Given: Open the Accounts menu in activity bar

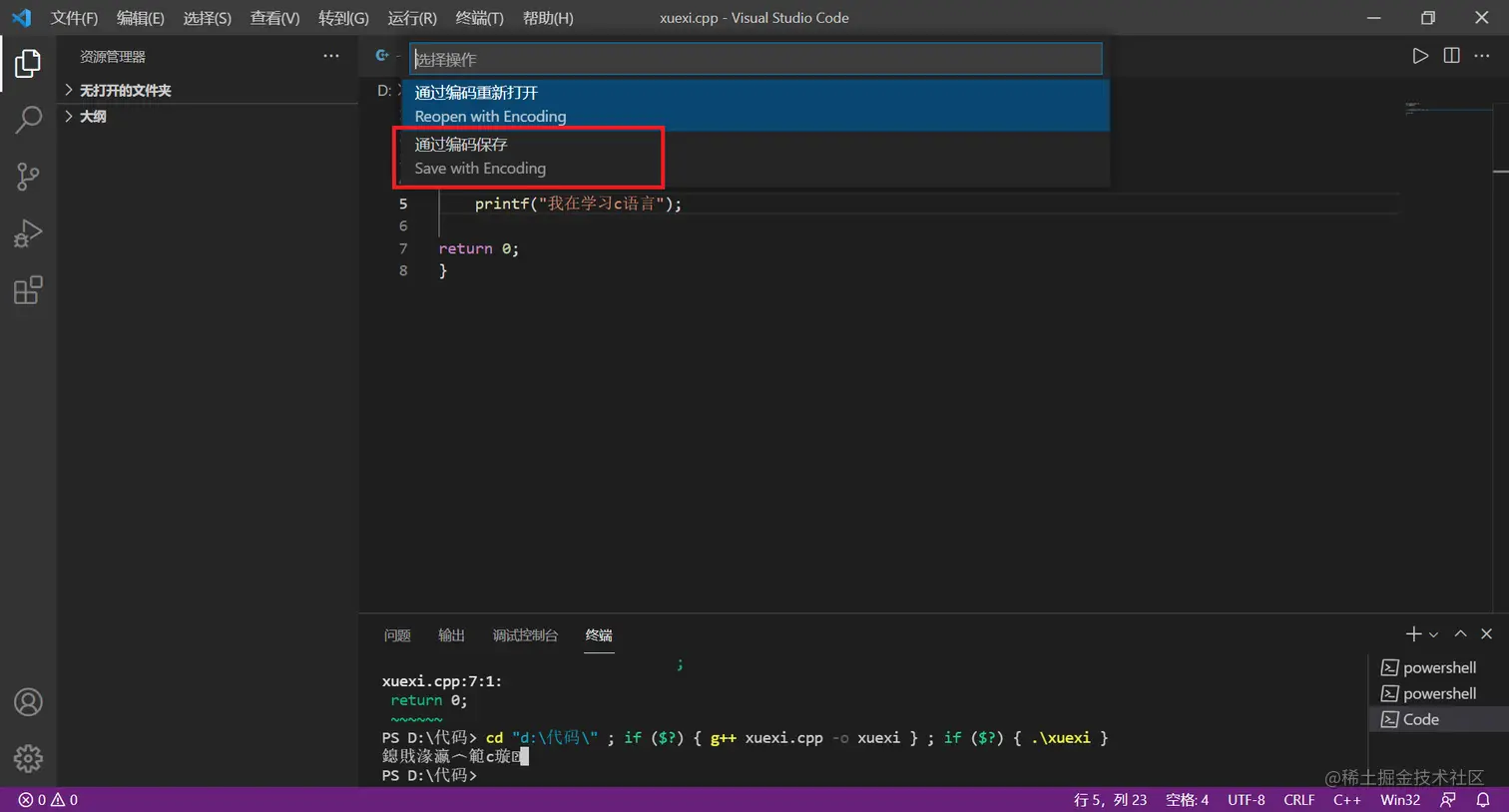Looking at the screenshot, I should [28, 702].
